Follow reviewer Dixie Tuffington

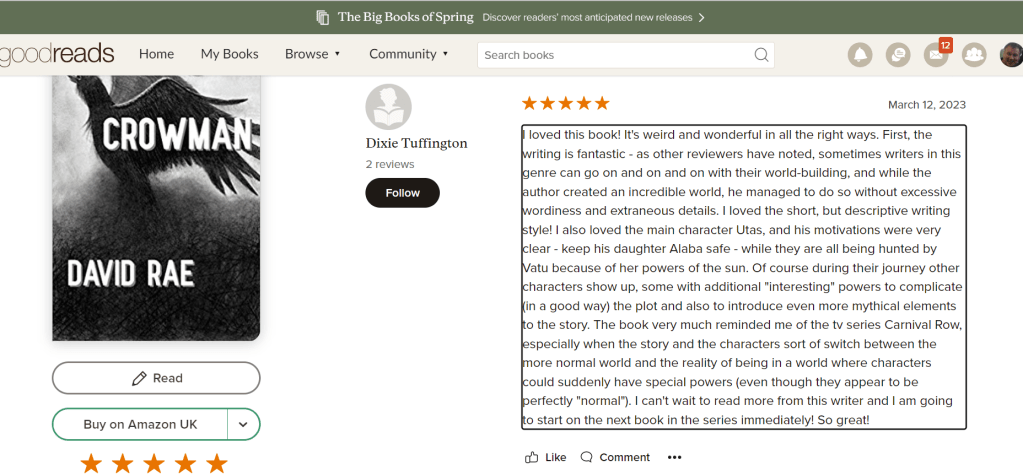(x=402, y=193)
